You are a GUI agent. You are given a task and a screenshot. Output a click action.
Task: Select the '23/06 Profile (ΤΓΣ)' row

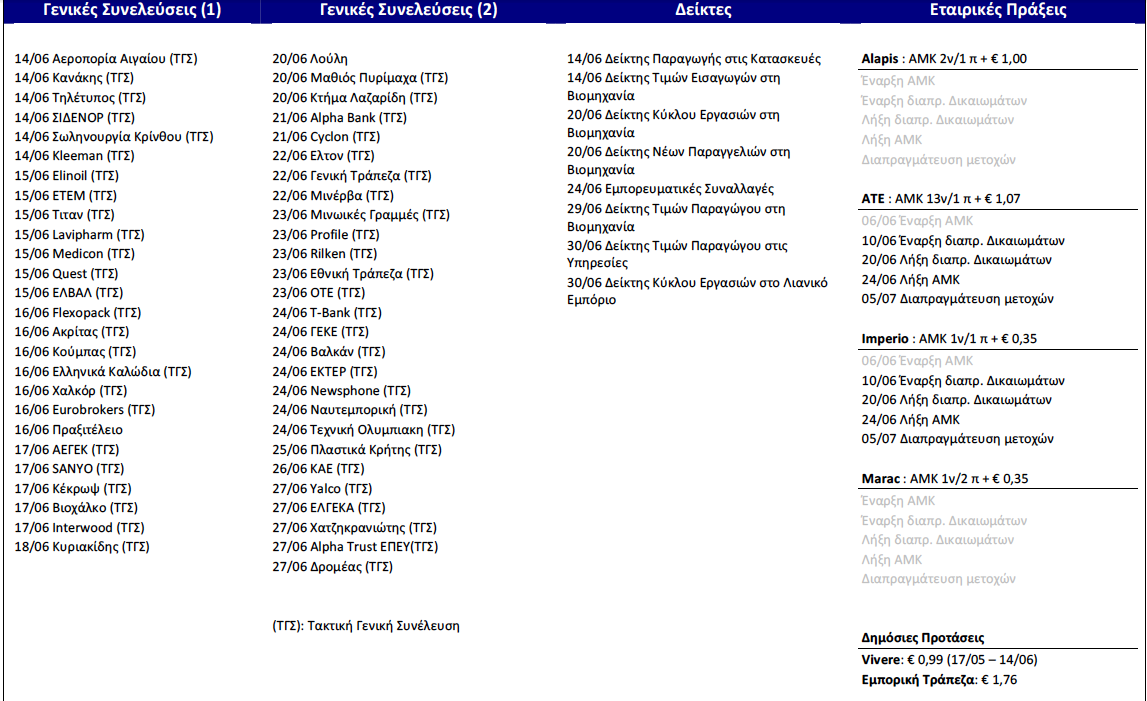pyautogui.click(x=326, y=234)
